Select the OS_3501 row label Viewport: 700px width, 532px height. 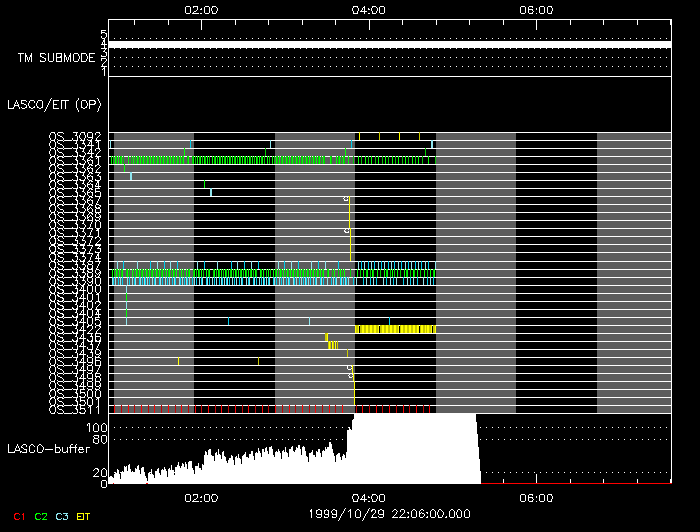[75, 401]
